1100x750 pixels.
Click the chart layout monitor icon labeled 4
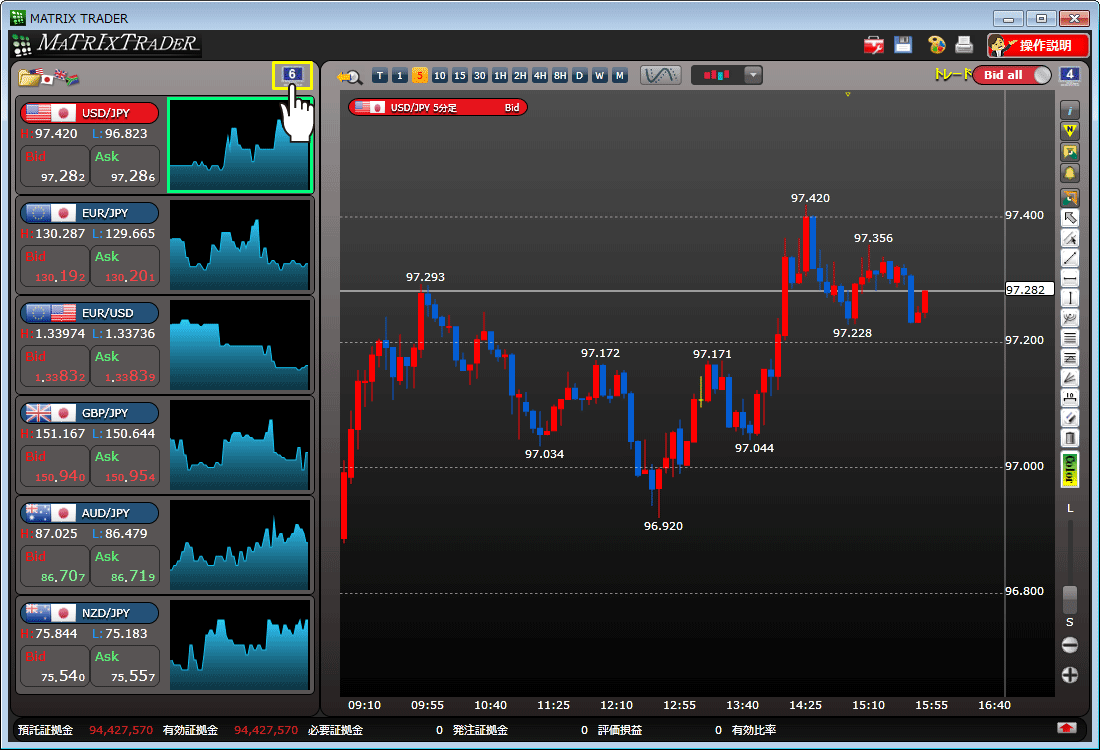[1069, 75]
